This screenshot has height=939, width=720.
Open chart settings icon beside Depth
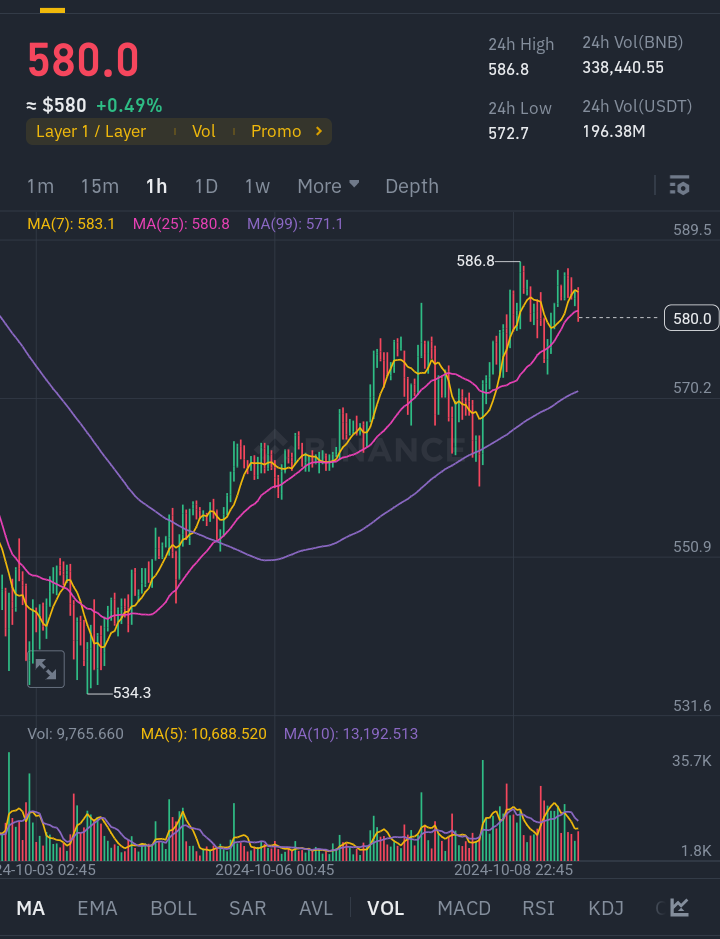pyautogui.click(x=679, y=185)
